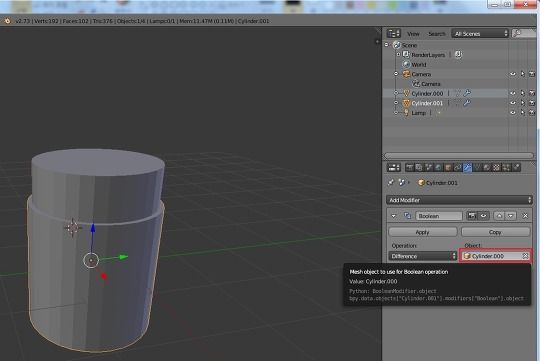
Task: Click the Cylinder.001 mesh object icon
Action: coord(406,103)
